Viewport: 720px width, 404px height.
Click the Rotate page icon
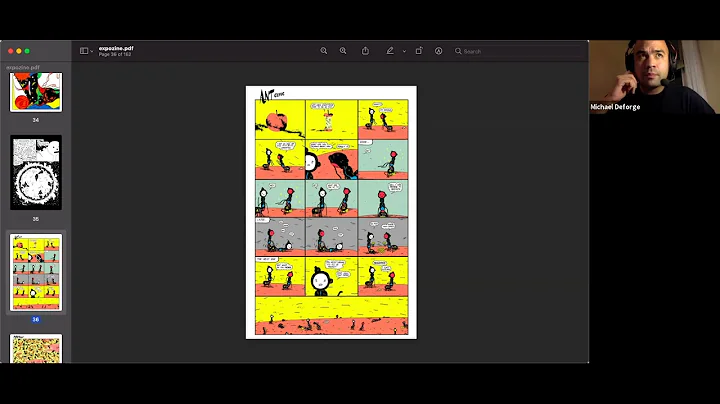(419, 51)
